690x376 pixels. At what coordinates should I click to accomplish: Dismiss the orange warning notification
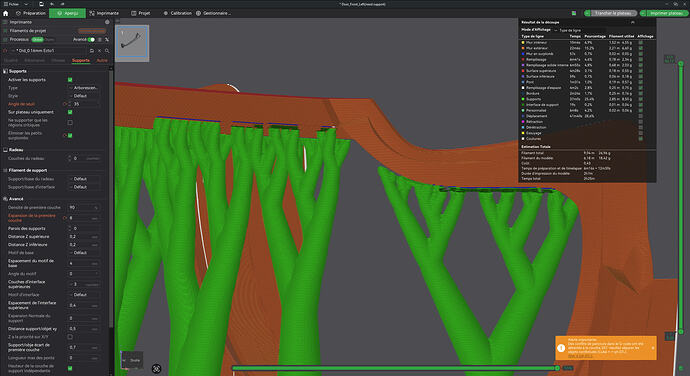653,348
